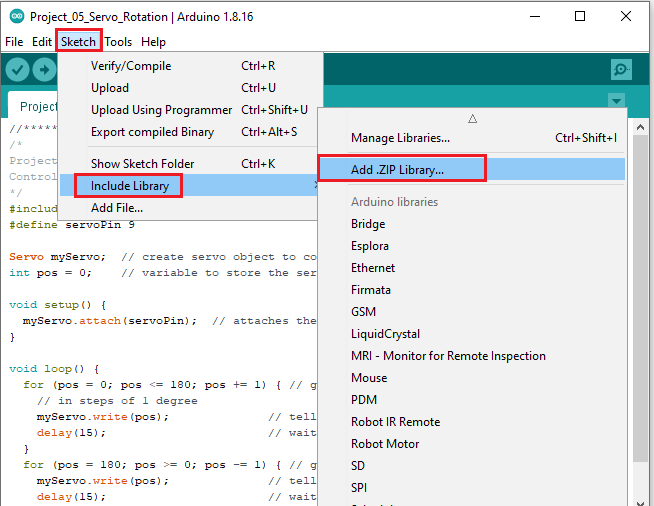Screen dimensions: 654x506
Task: Select the GSM library
Action: pyautogui.click(x=472, y=312)
